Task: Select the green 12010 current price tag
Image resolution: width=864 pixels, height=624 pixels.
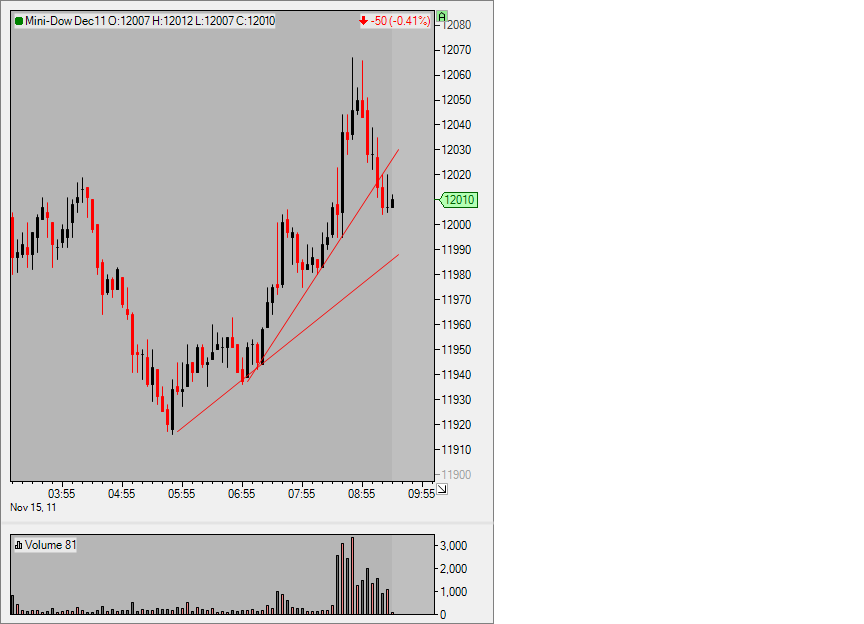Action: point(458,200)
